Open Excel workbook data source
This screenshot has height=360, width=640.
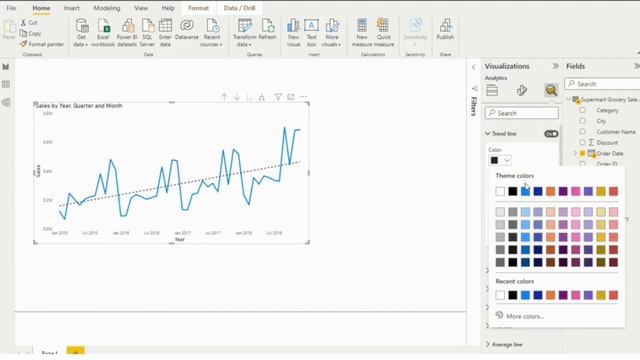(x=103, y=33)
